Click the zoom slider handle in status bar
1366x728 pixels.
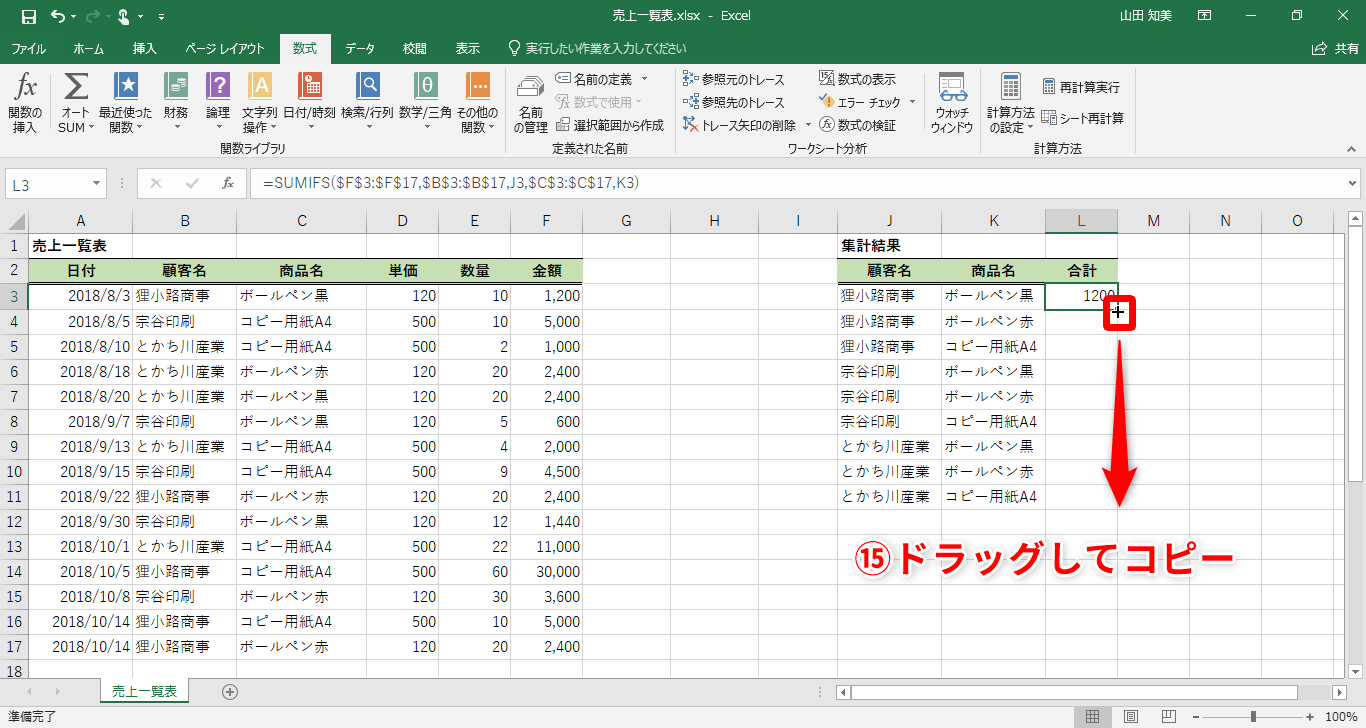click(1253, 717)
